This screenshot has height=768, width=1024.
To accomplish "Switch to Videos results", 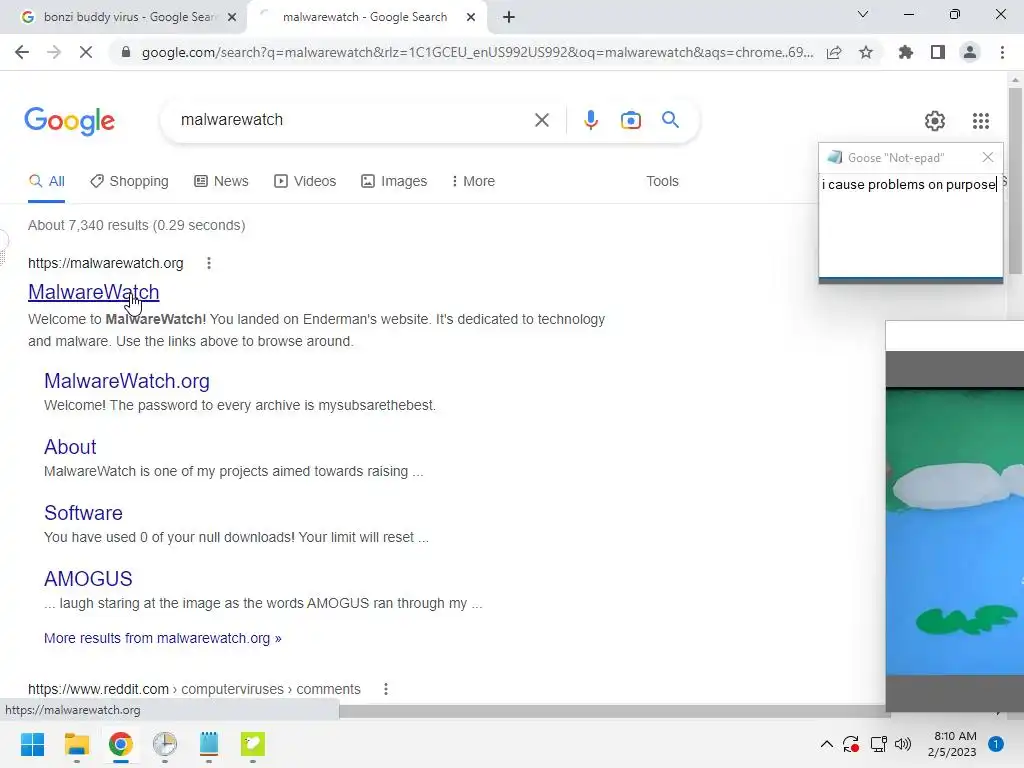I will coord(305,182).
